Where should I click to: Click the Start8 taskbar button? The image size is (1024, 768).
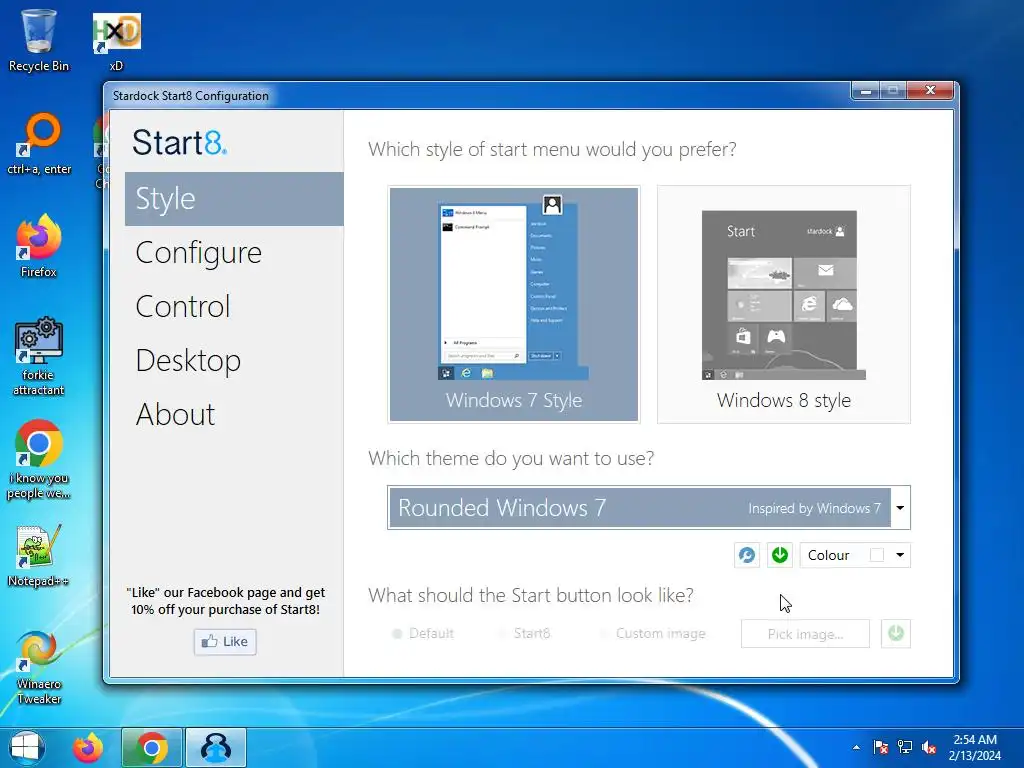point(216,748)
